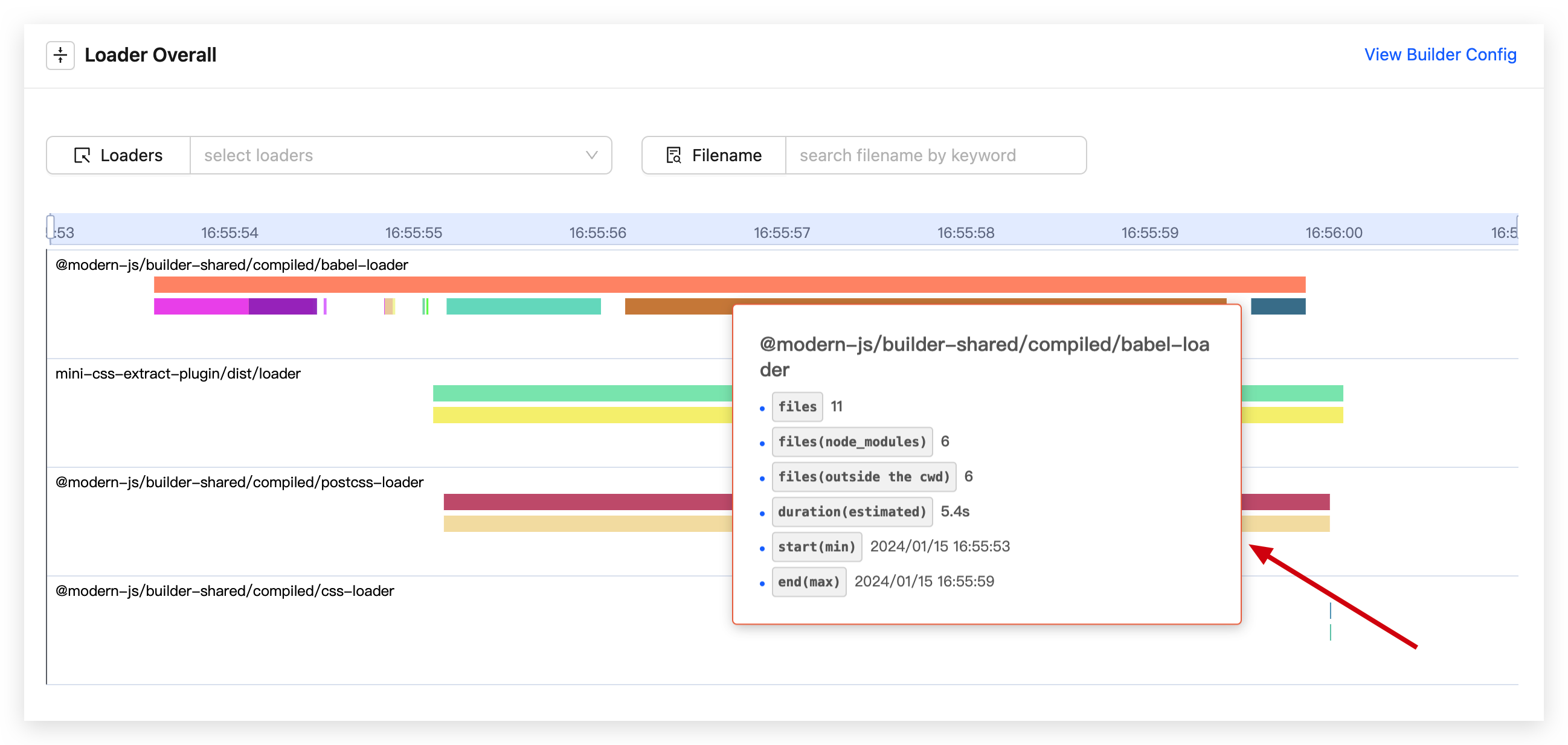Click the start(min) tag in tooltip
The width and height of the screenshot is (1568, 745).
[816, 546]
